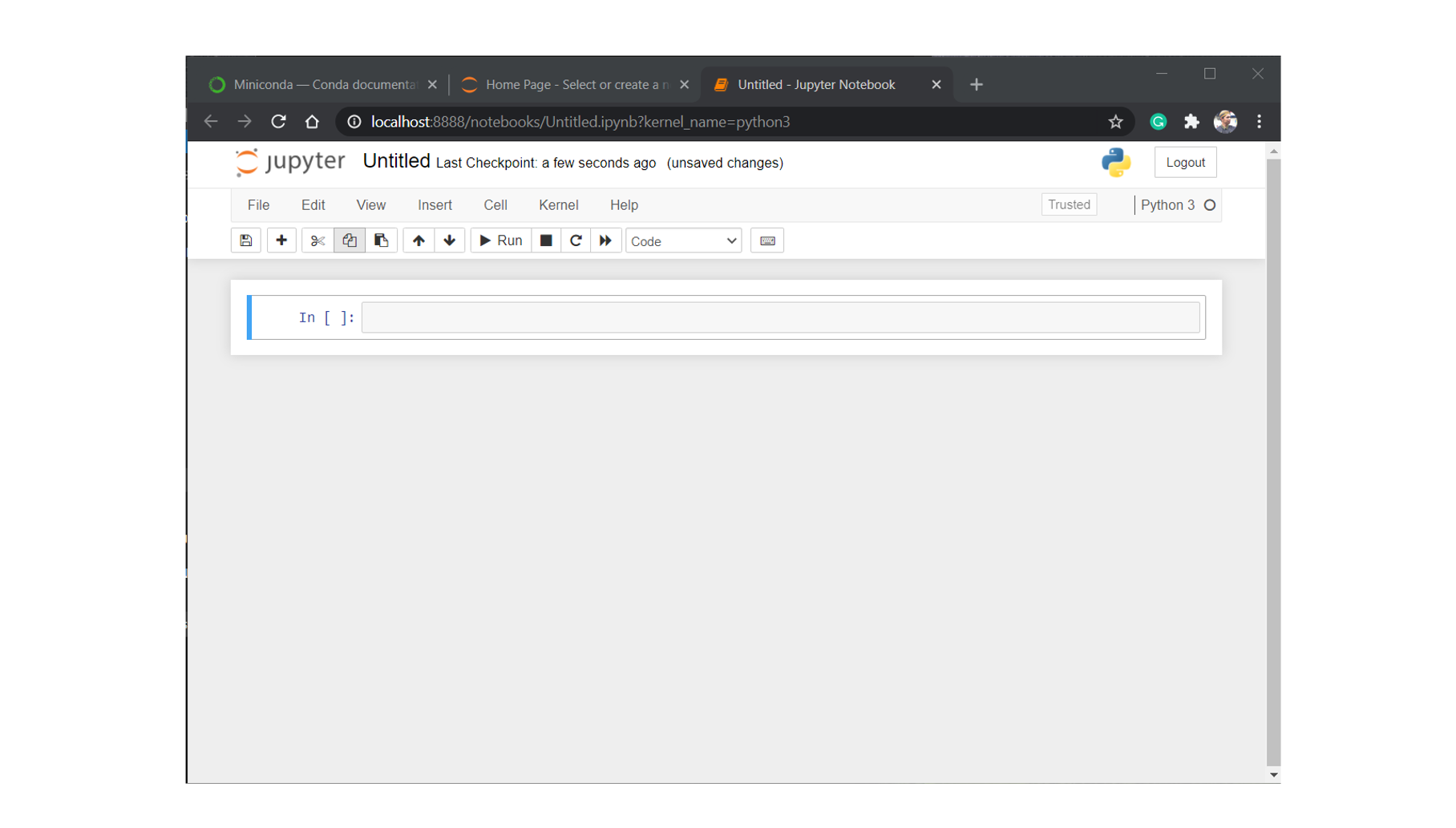Click Python 3 kernel name
Screen dimensions: 1456x828
coord(1167,205)
